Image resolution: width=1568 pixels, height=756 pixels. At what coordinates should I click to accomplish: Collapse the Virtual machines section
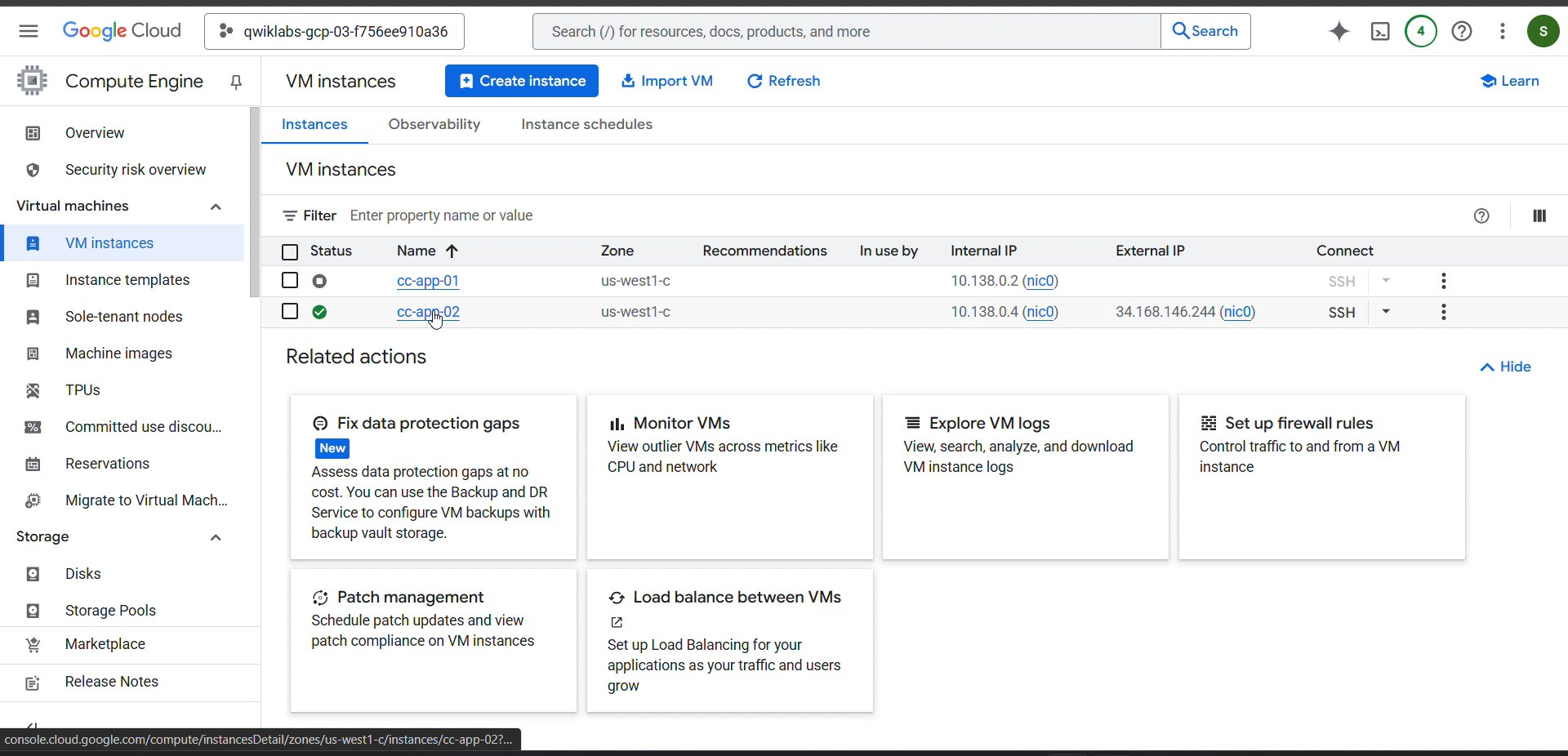(216, 207)
